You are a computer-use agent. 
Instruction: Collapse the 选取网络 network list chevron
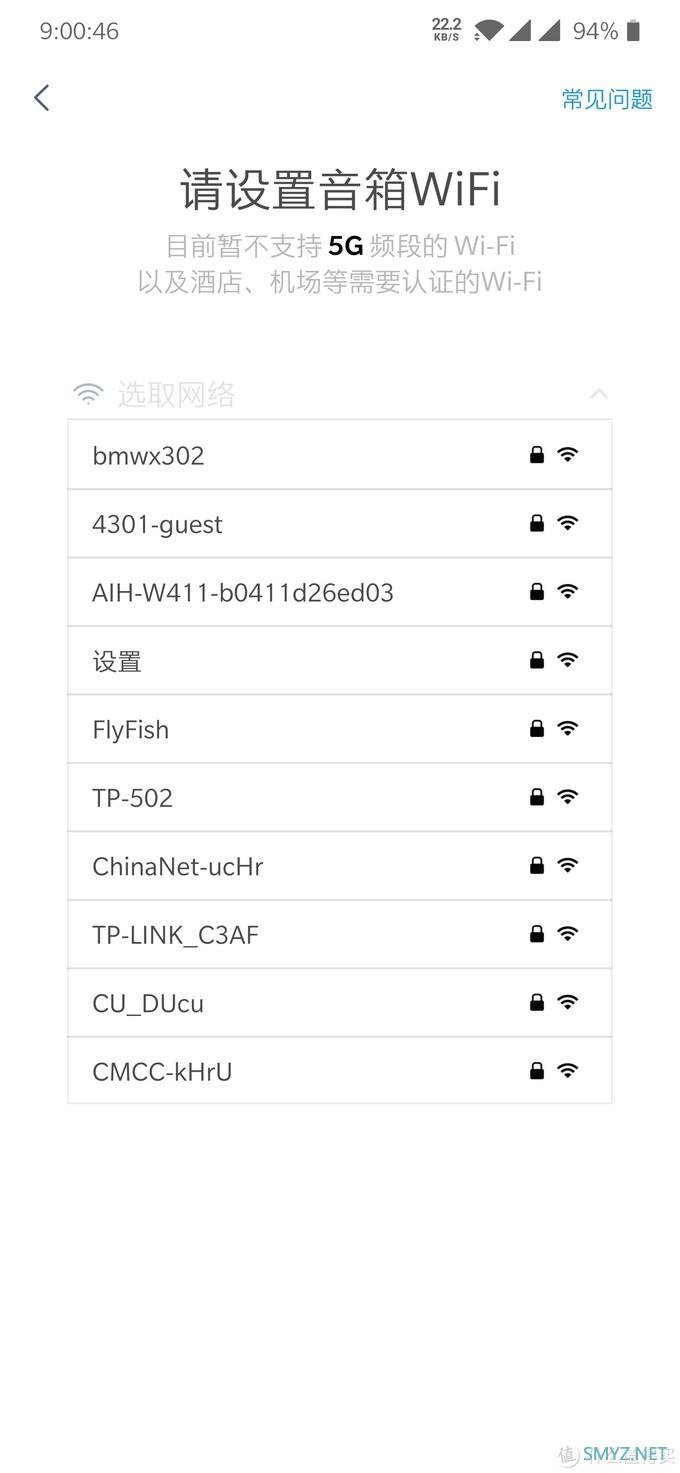pyautogui.click(x=599, y=394)
